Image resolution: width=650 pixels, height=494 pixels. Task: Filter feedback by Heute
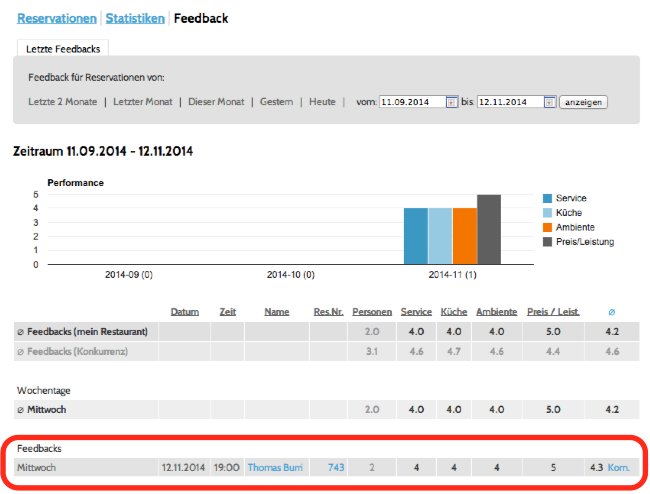[x=322, y=102]
